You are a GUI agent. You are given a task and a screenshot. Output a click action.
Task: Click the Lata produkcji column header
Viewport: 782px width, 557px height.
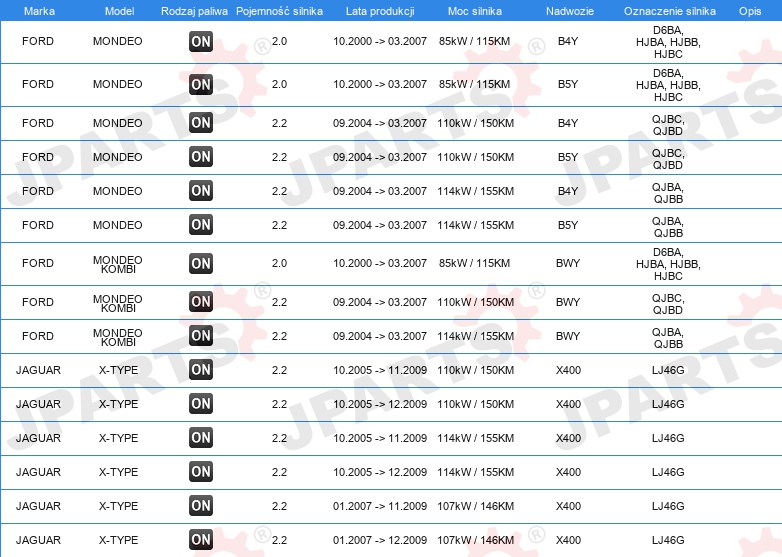click(380, 11)
